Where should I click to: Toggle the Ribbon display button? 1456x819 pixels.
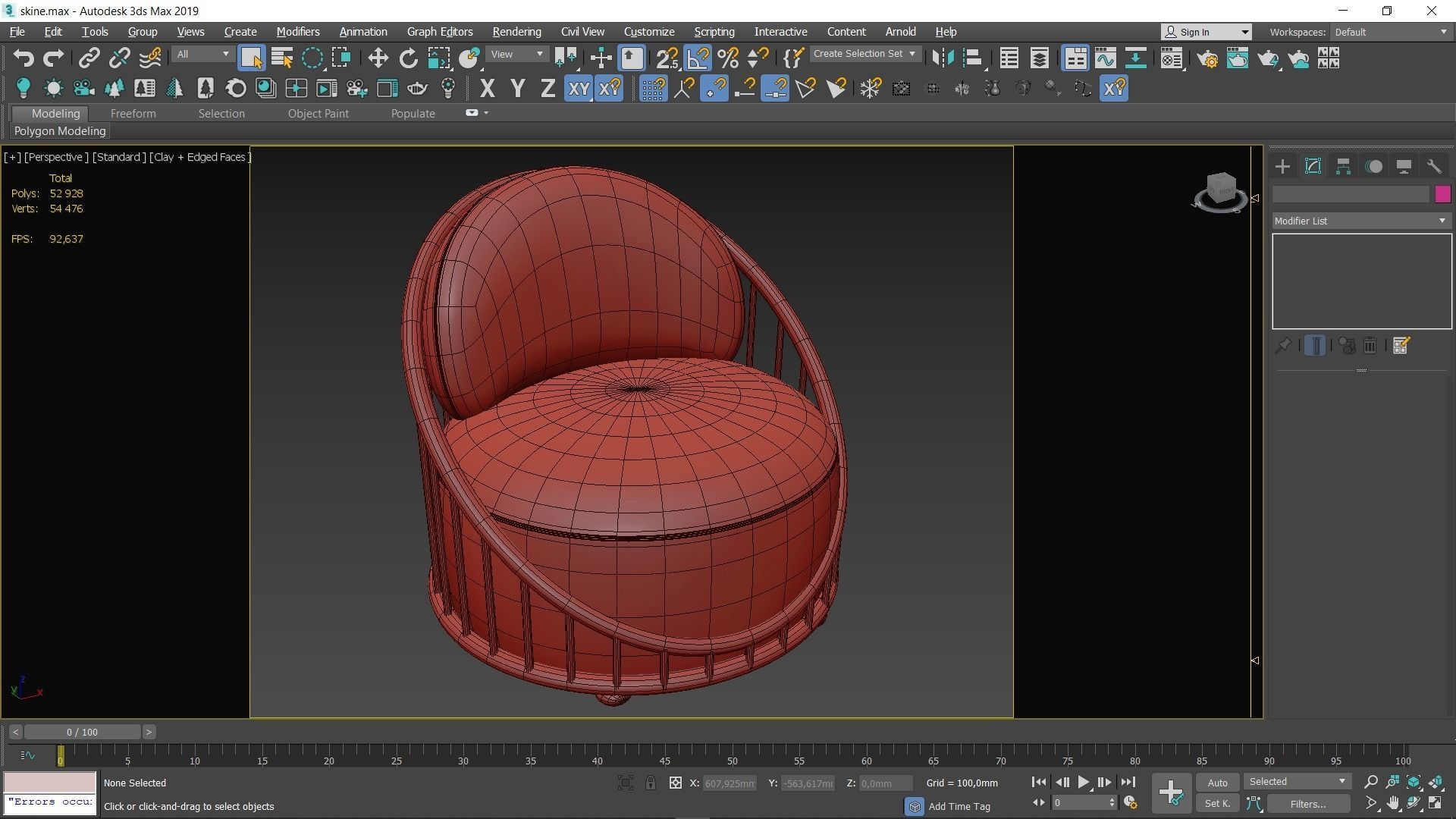pyautogui.click(x=1075, y=58)
